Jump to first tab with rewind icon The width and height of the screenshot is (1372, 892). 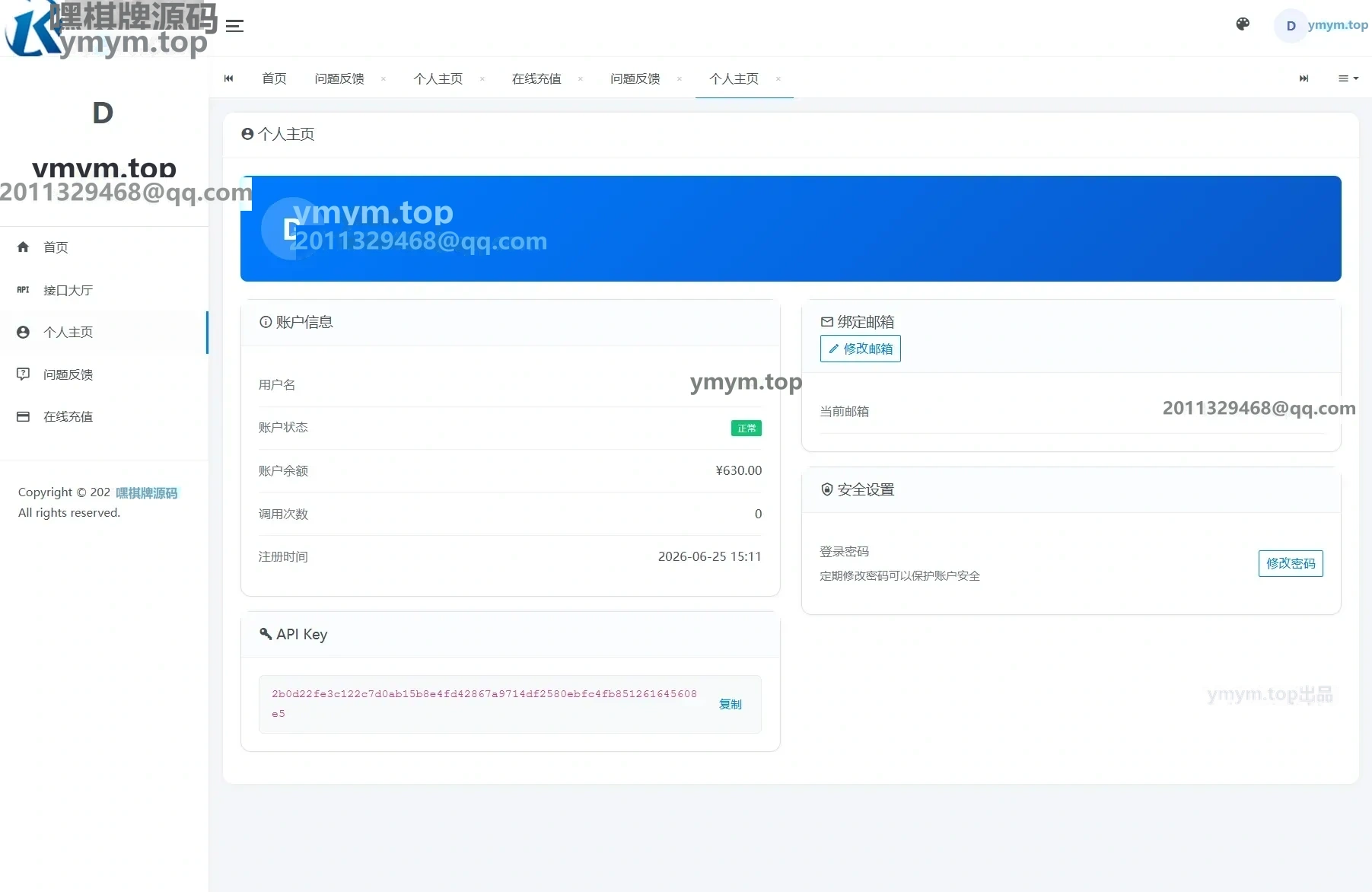tap(228, 78)
